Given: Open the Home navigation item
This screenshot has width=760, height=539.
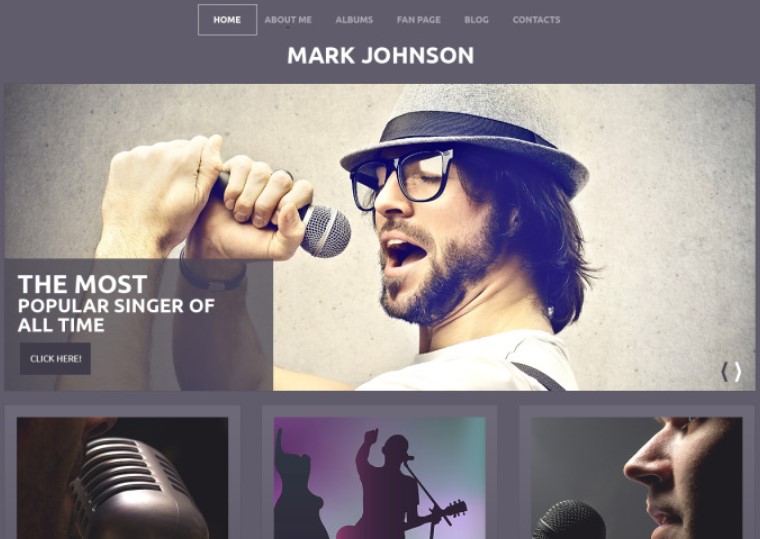Looking at the screenshot, I should [227, 20].
